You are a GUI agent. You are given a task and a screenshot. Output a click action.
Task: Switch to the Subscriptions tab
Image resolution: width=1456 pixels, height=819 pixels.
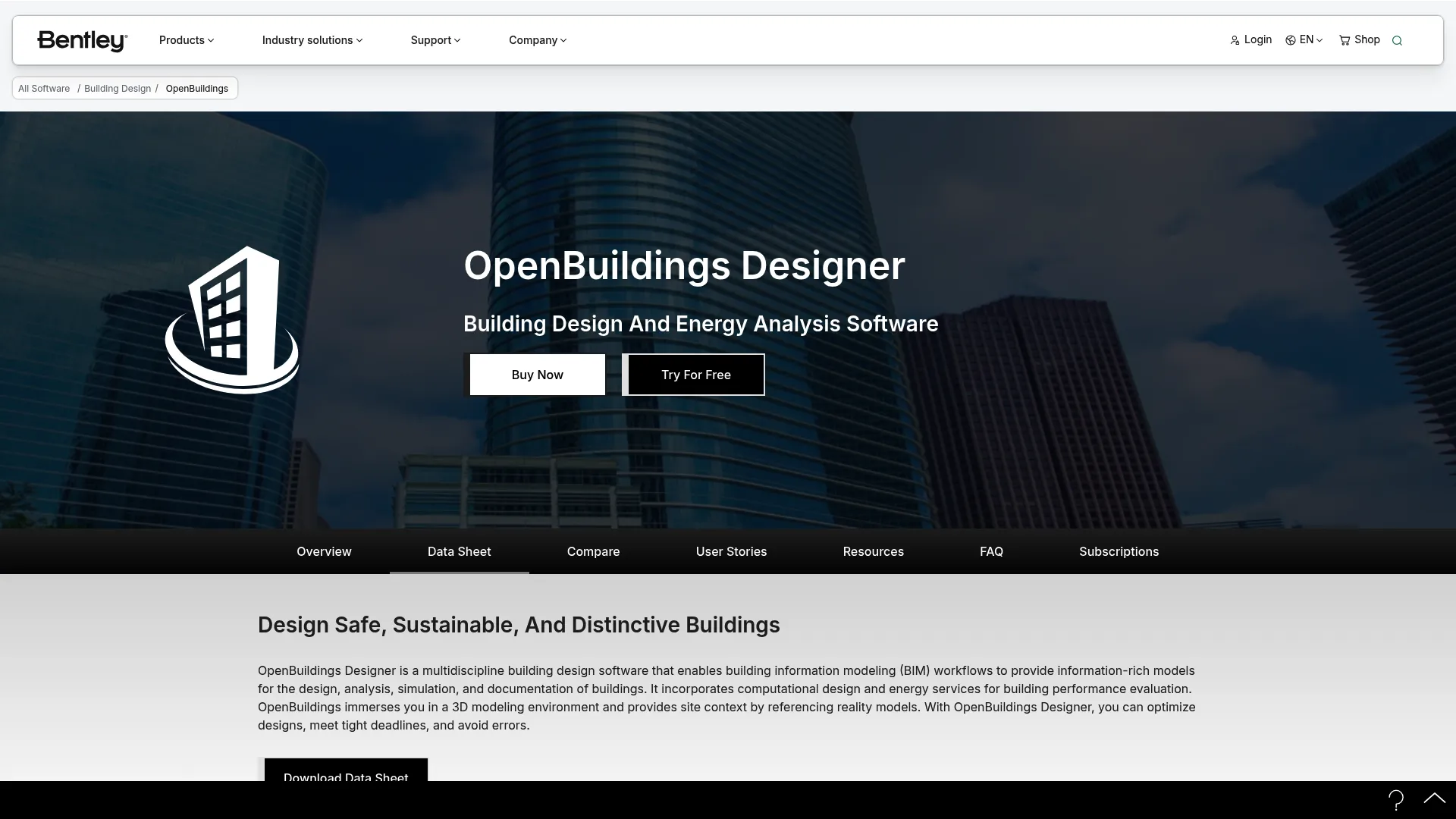pyautogui.click(x=1119, y=551)
